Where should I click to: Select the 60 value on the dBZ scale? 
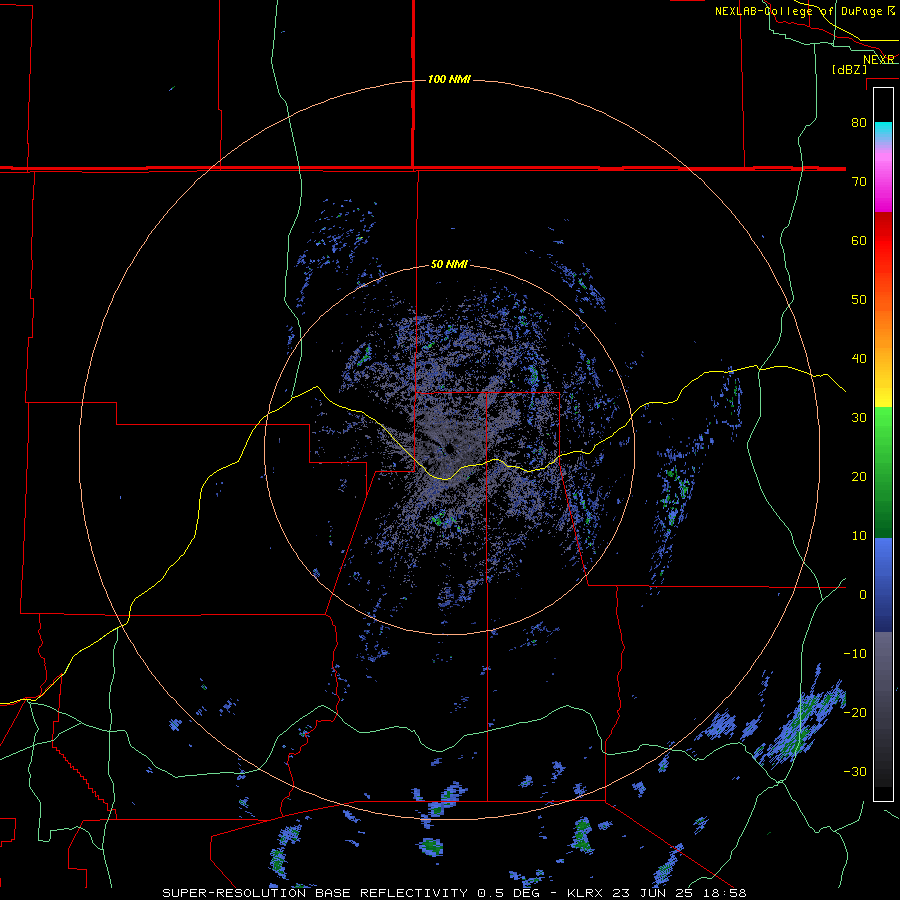tap(859, 240)
